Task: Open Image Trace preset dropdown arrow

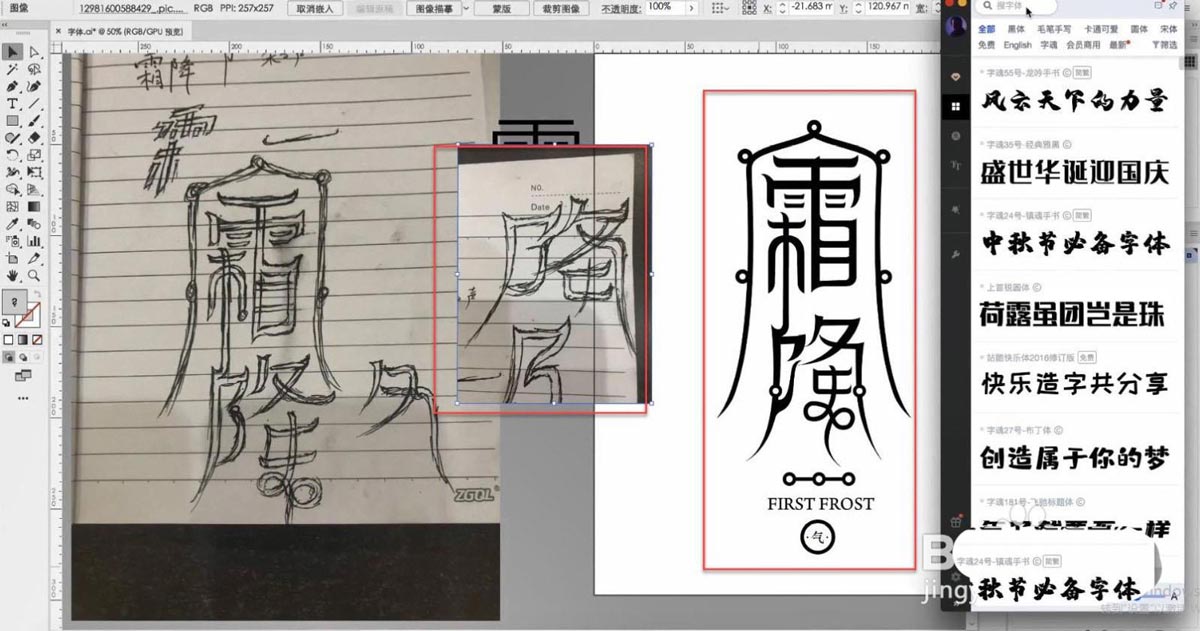Action: 468,7
